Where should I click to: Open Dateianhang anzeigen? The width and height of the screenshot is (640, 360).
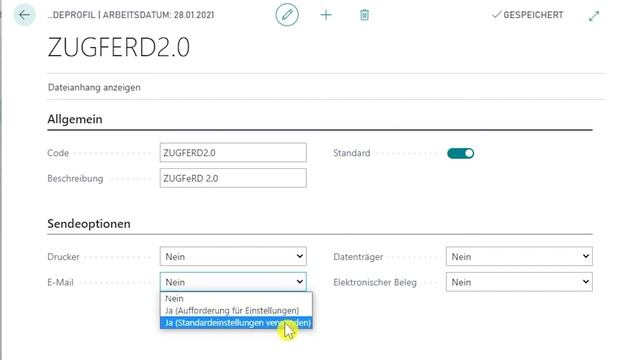[94, 87]
